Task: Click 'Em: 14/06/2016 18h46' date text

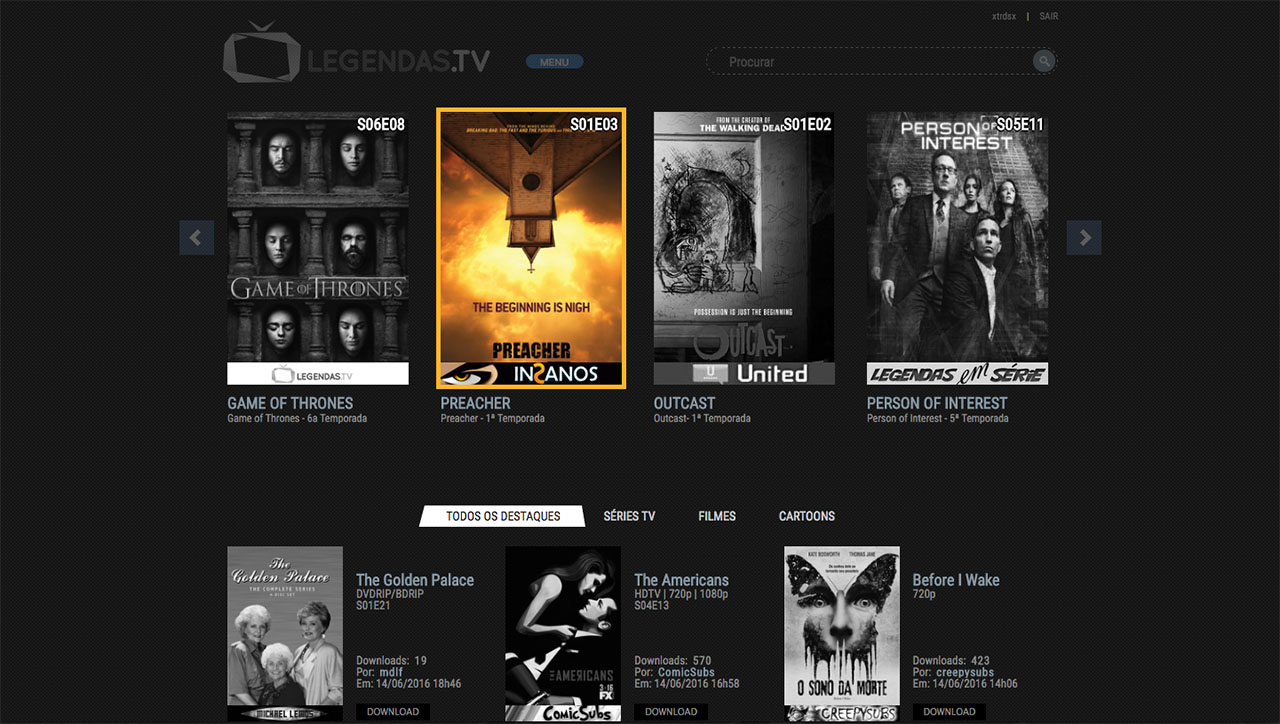Action: click(409, 684)
